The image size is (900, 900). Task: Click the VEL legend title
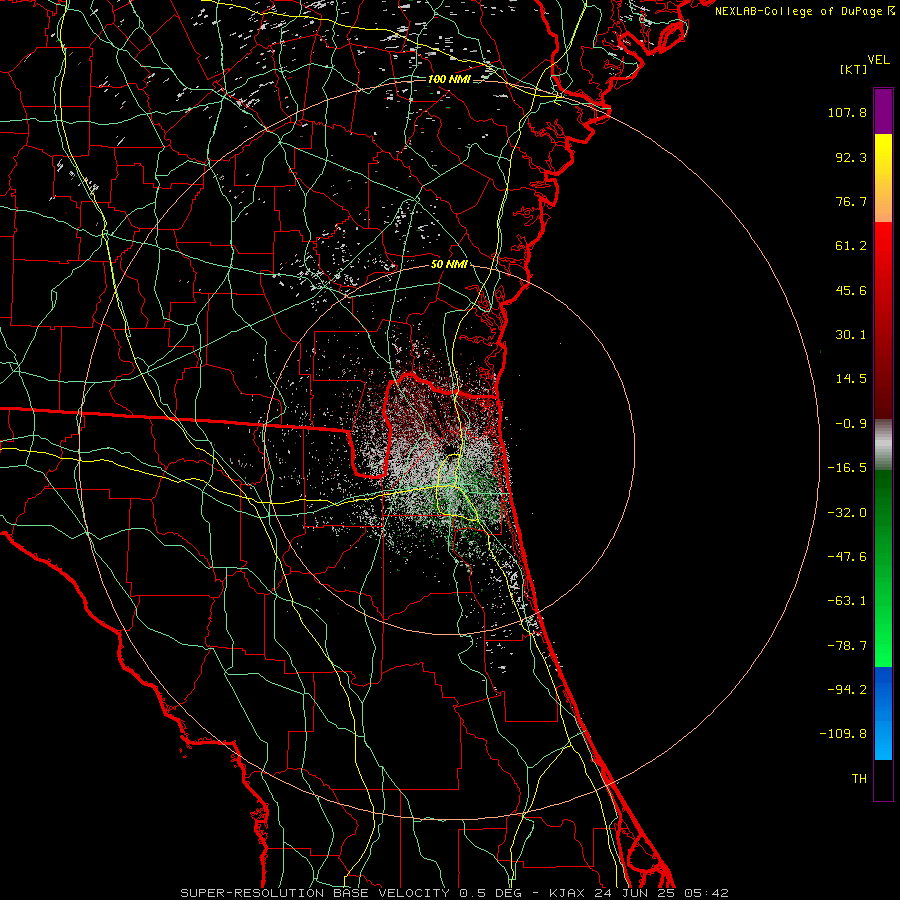(878, 60)
